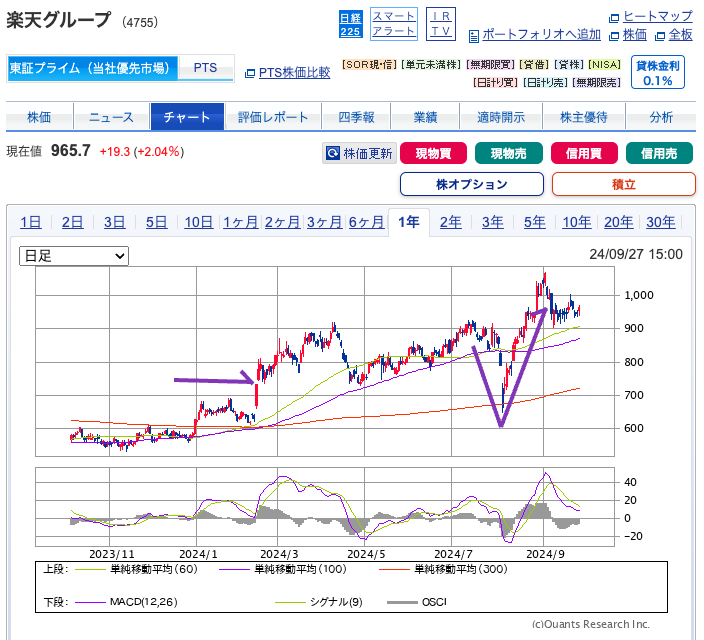704x640 pixels.
Task: Click the 株価更新 button
Action: pos(360,154)
